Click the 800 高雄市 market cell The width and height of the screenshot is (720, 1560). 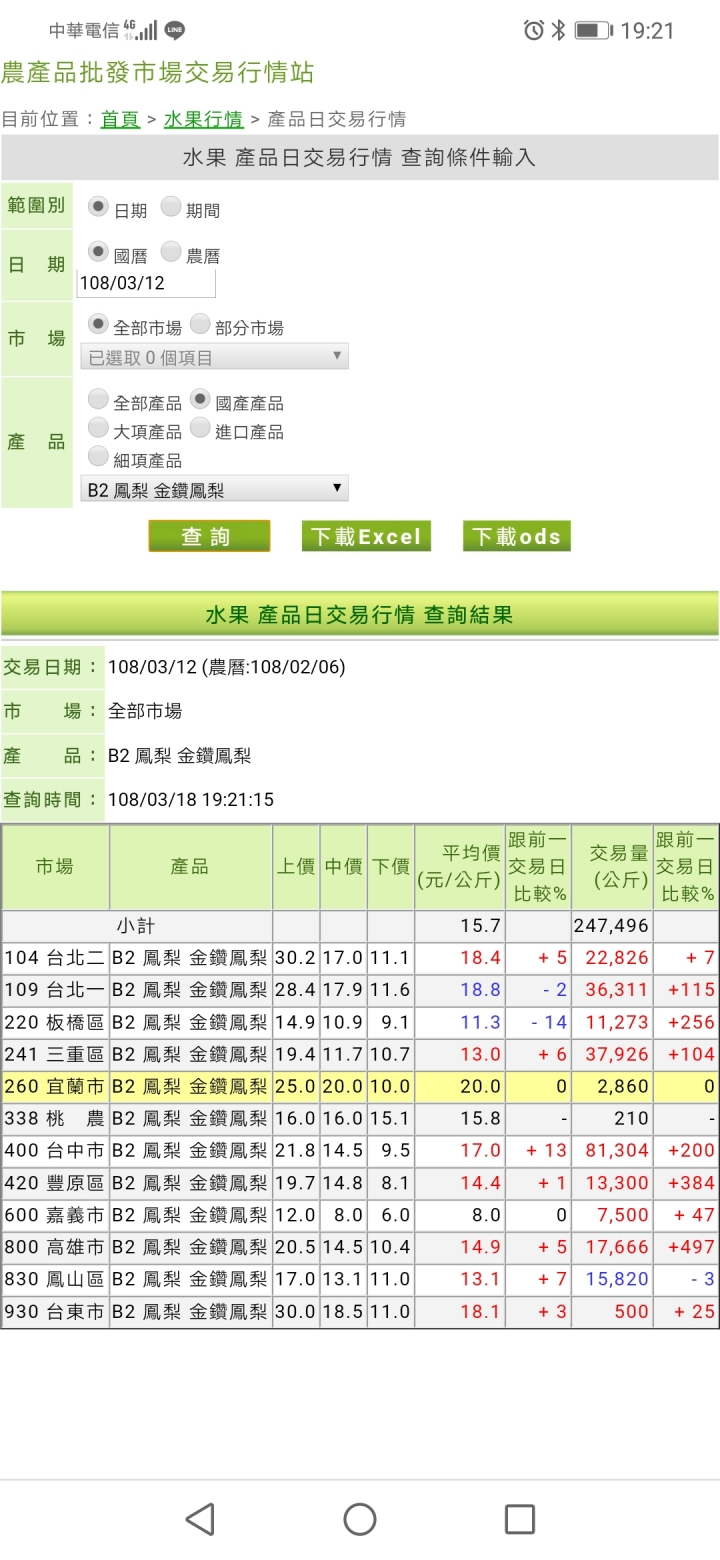pos(55,1247)
